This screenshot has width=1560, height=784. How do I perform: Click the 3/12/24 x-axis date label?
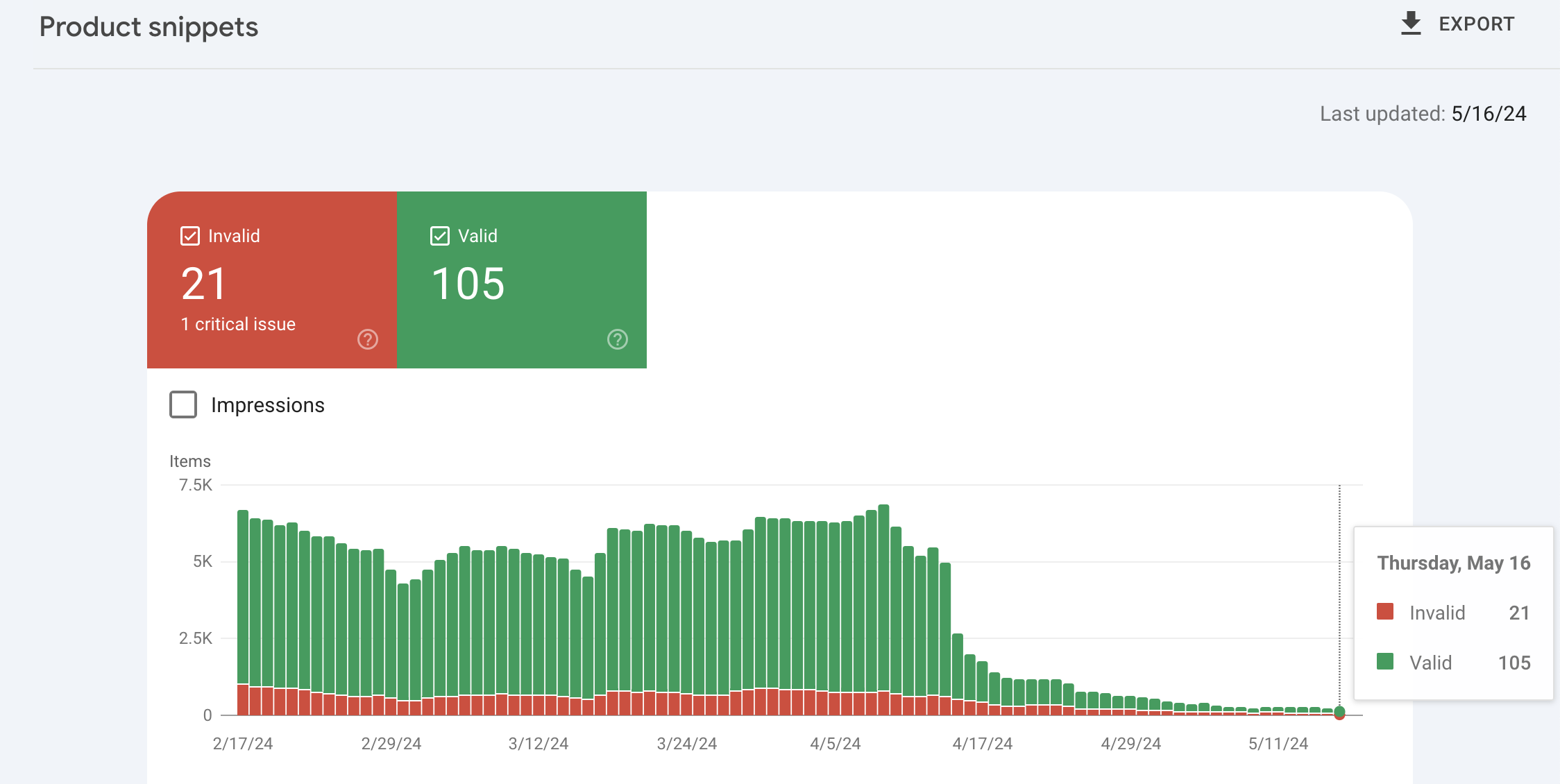pyautogui.click(x=539, y=744)
